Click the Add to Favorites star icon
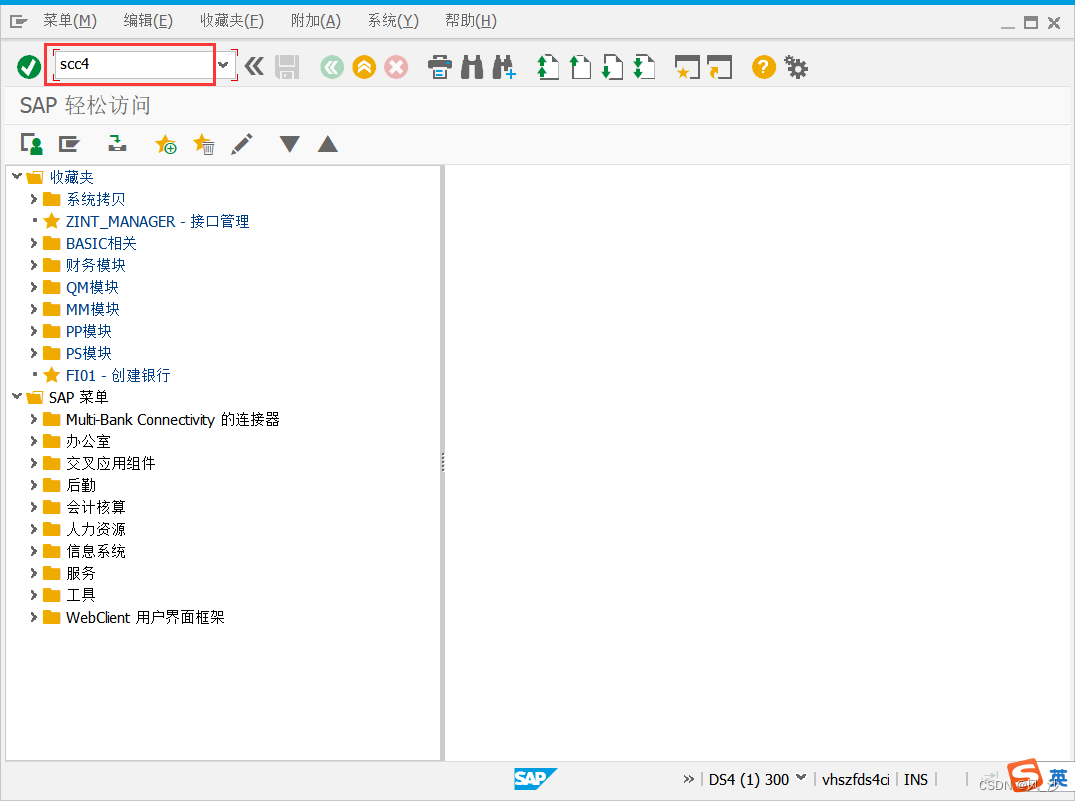This screenshot has height=801, width=1075. coord(165,144)
